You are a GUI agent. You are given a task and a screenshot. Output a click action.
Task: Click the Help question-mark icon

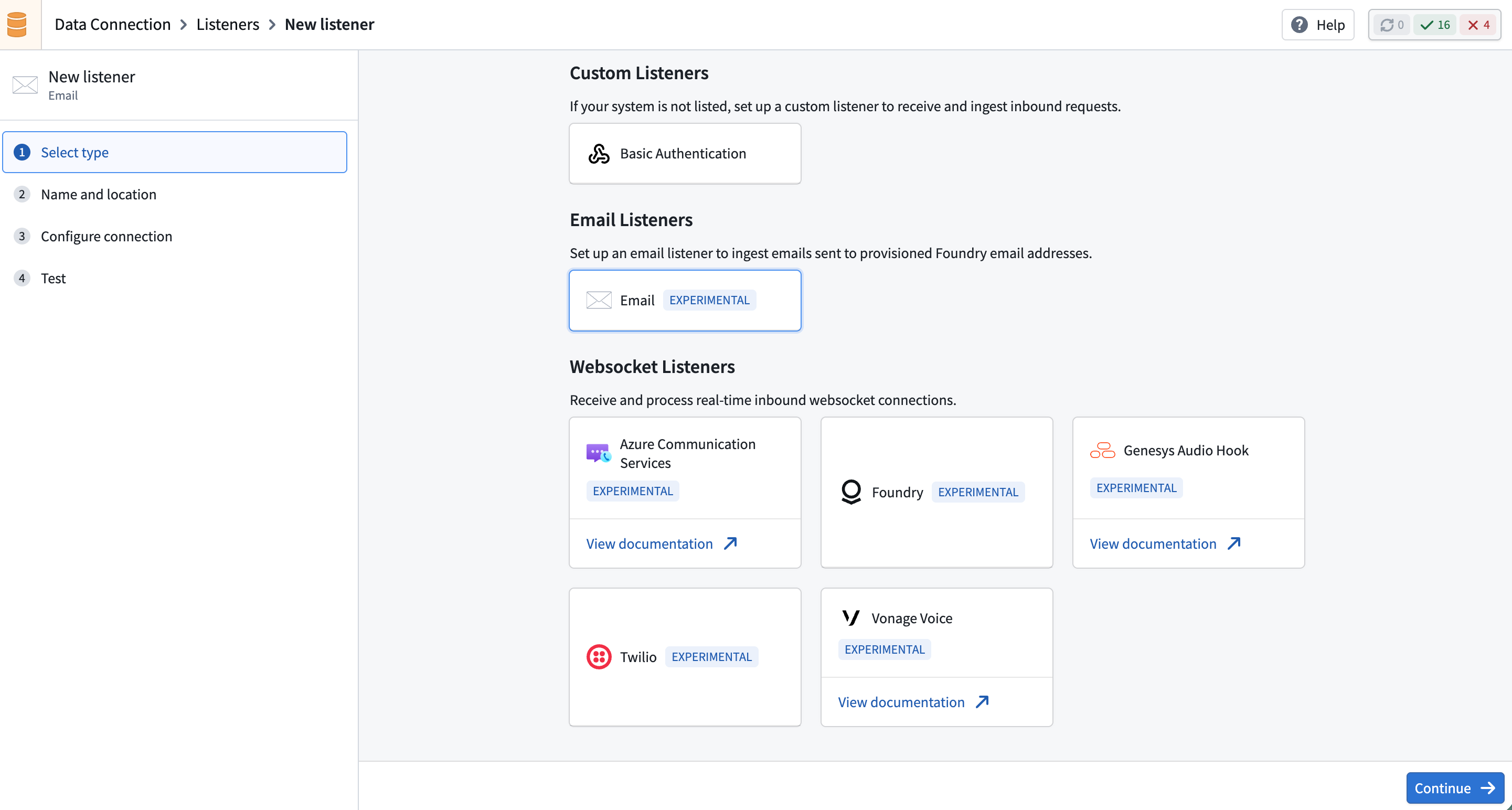pos(1300,24)
